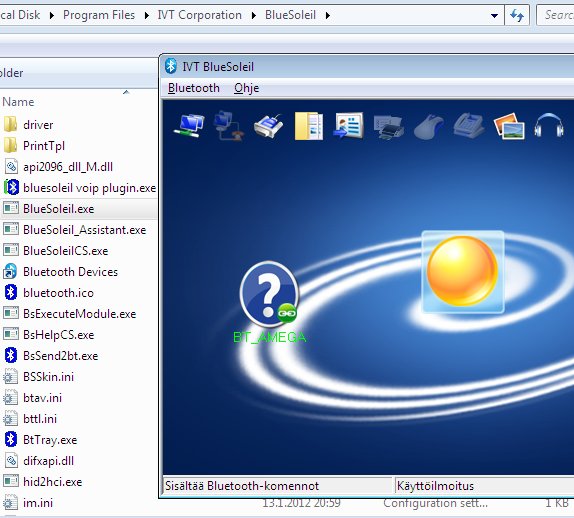Click the bluesoleil voip plugin icon

pyautogui.click(x=11, y=187)
